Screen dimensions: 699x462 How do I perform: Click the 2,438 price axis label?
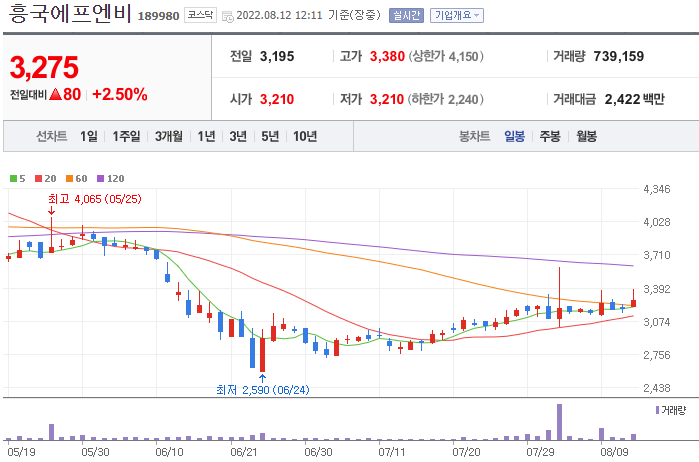pyautogui.click(x=657, y=388)
